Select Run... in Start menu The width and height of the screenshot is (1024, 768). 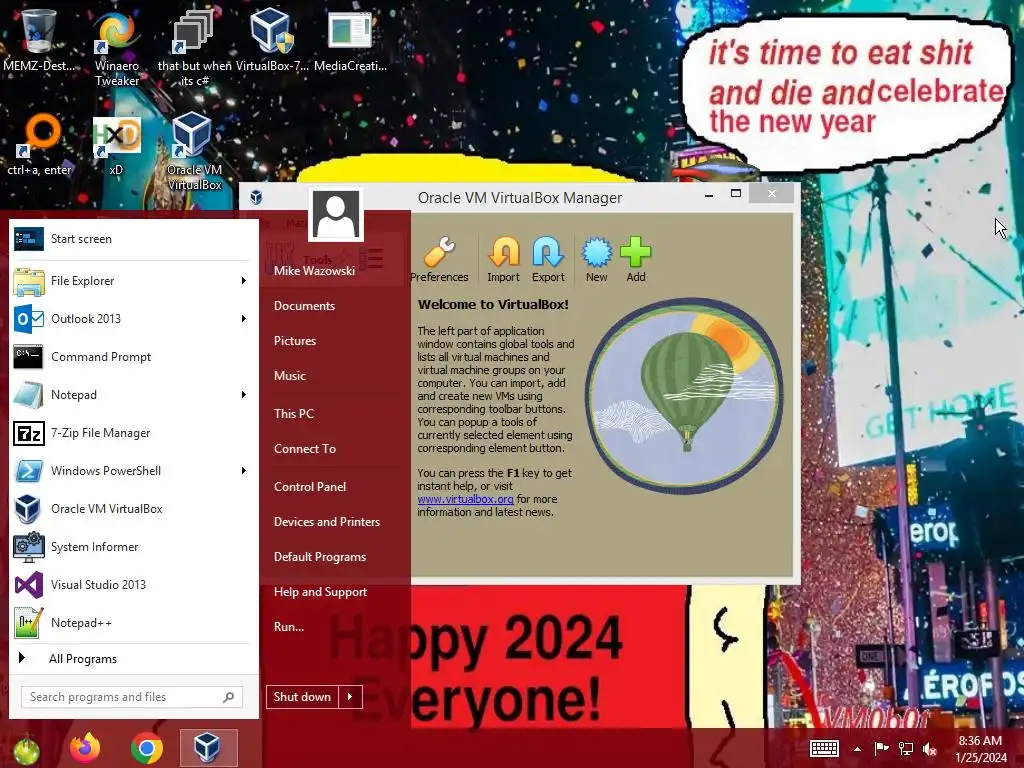(289, 627)
